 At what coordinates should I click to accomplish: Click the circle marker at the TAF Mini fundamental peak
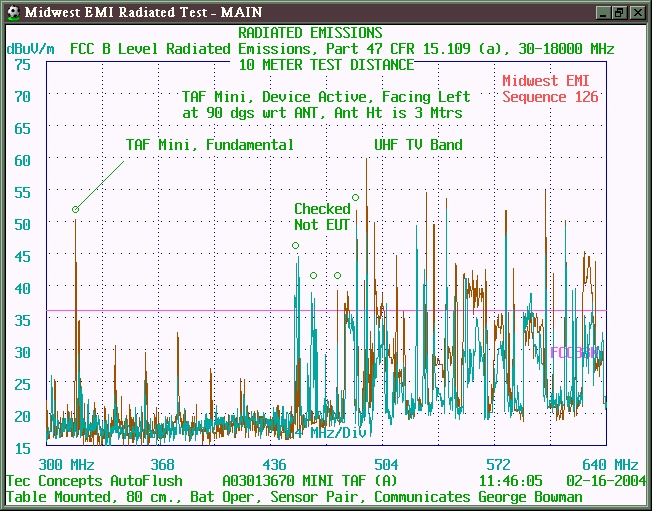(75, 209)
